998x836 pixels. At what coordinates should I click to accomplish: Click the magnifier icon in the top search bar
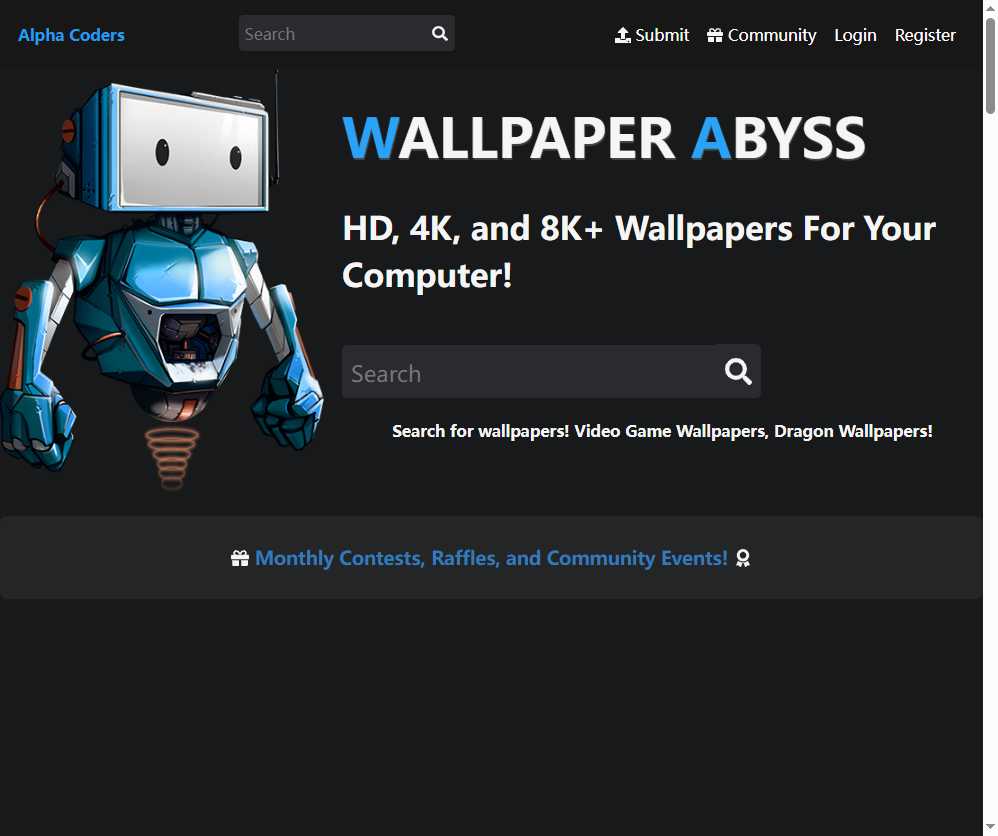pyautogui.click(x=439, y=33)
